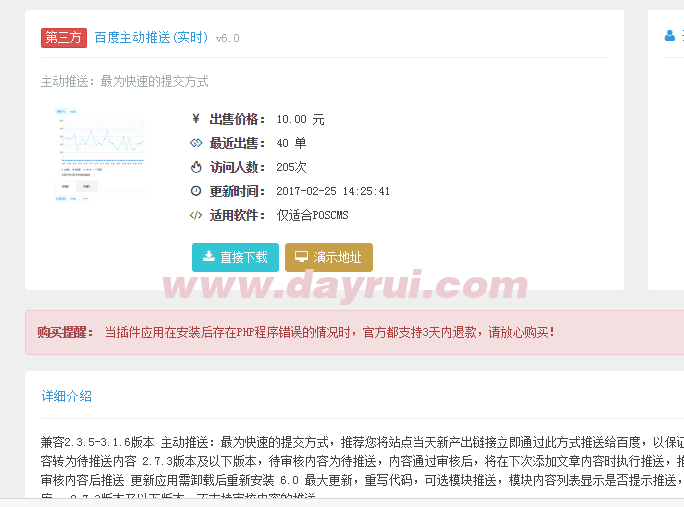Image resolution: width=684 pixels, height=507 pixels.
Task: Click the description line starting 审核内容后推送
Action: [362, 480]
